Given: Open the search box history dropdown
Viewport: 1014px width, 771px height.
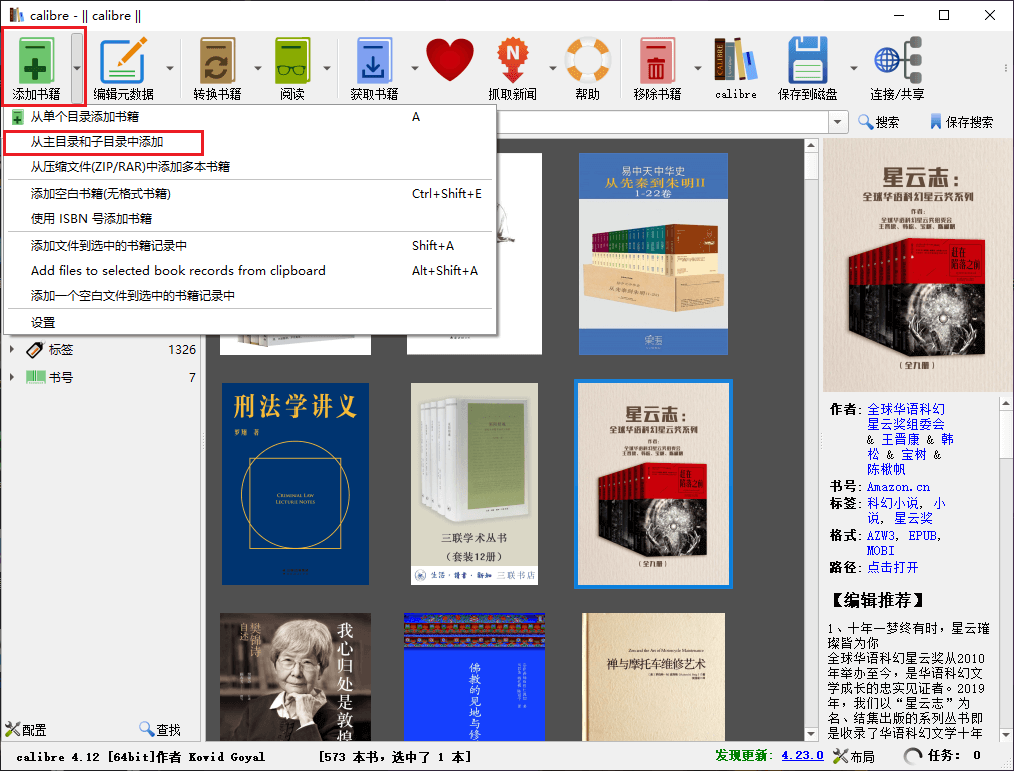Looking at the screenshot, I should point(838,122).
